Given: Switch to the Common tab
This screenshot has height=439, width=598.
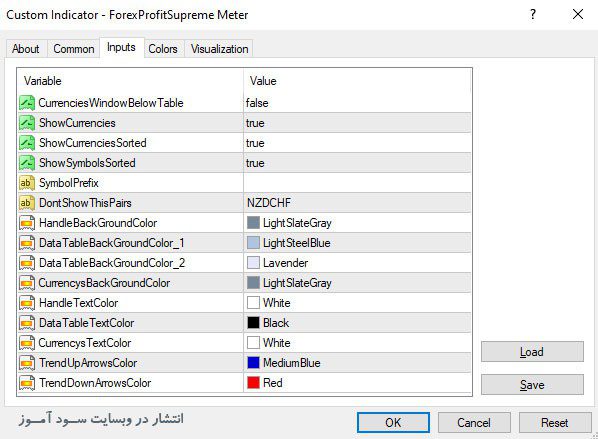Looking at the screenshot, I should pyautogui.click(x=74, y=49).
